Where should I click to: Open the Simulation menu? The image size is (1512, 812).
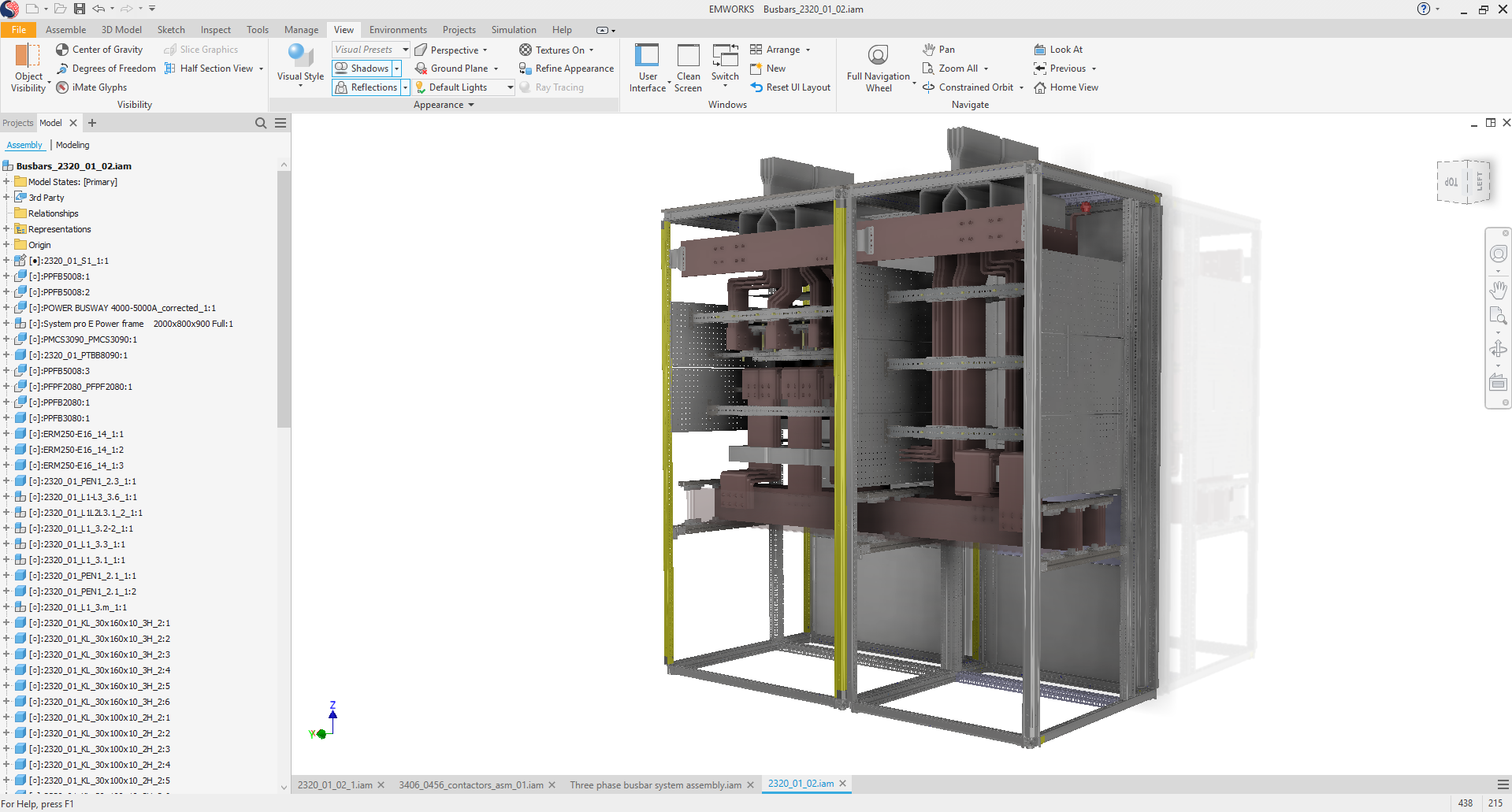[513, 29]
